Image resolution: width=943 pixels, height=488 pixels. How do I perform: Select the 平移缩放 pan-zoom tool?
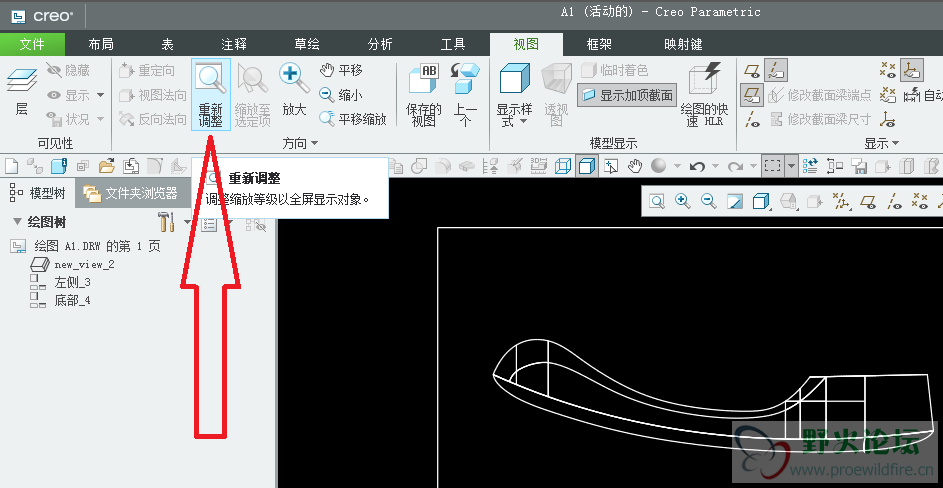pyautogui.click(x=352, y=119)
